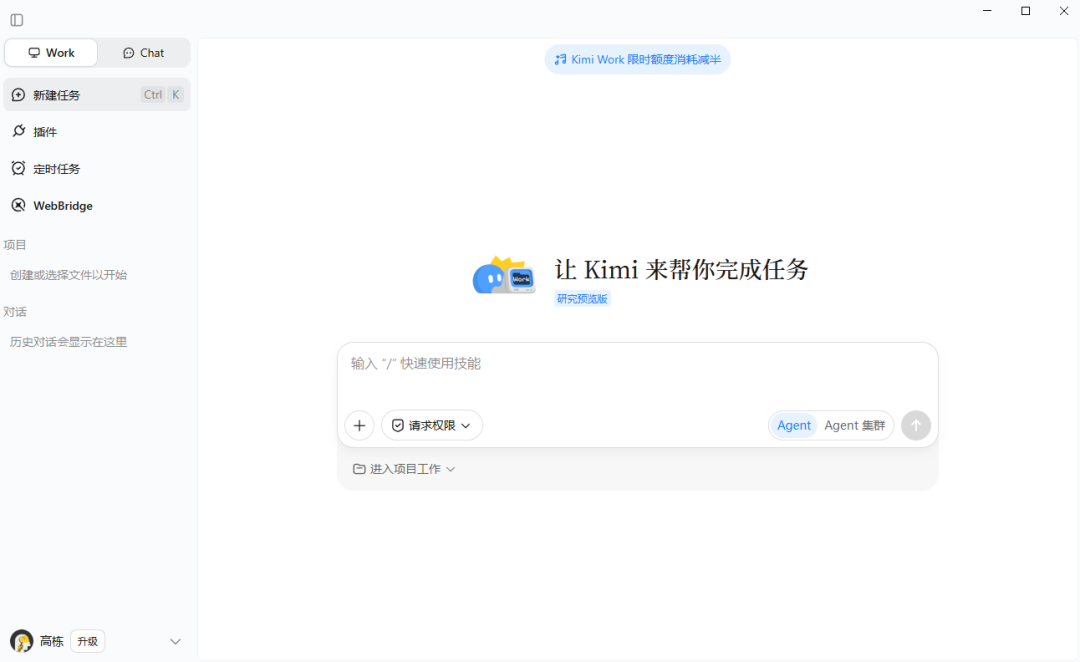The width and height of the screenshot is (1080, 662).
Task: Click the 项目 section heading
Action: [x=14, y=245]
